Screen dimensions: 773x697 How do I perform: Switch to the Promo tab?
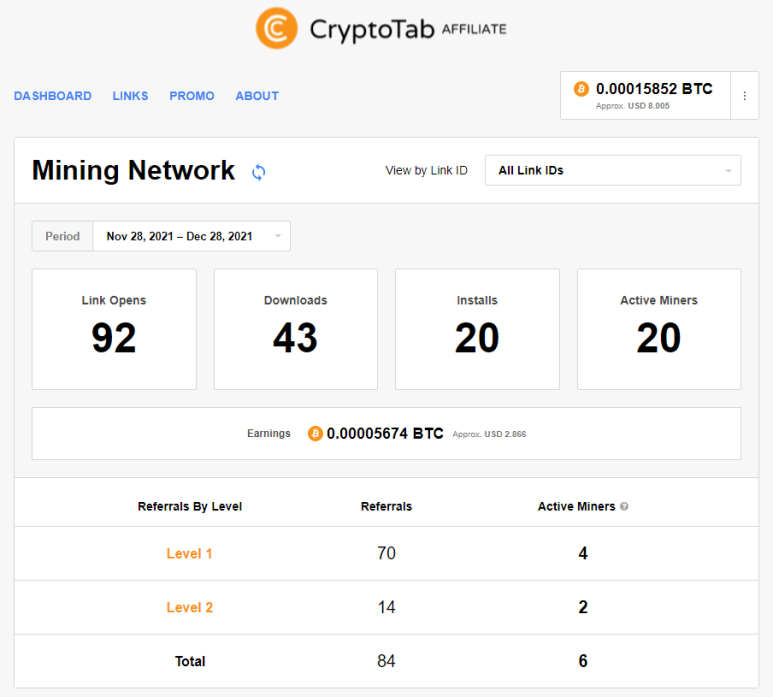[192, 96]
